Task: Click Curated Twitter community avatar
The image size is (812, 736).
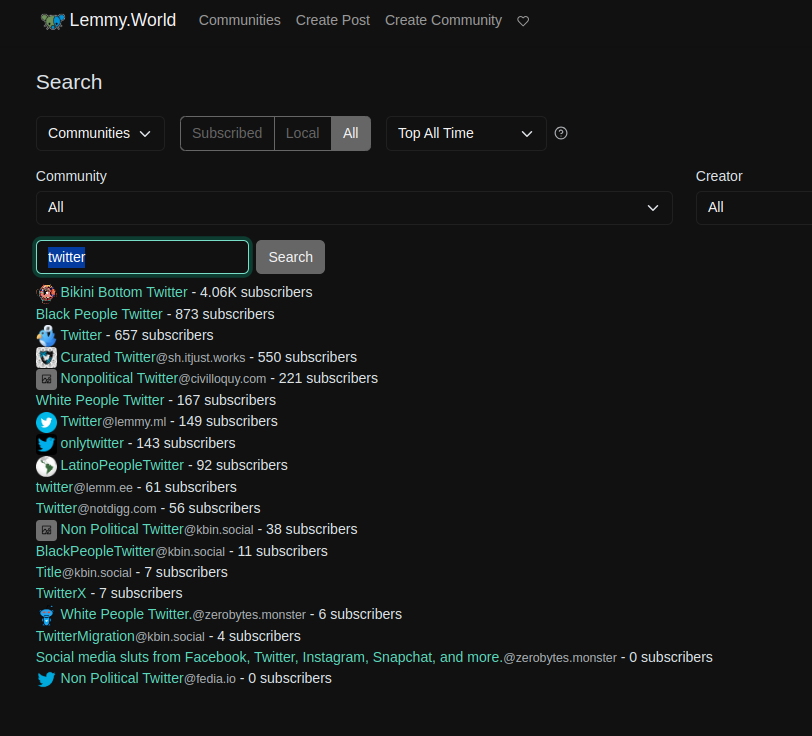Action: [46, 358]
